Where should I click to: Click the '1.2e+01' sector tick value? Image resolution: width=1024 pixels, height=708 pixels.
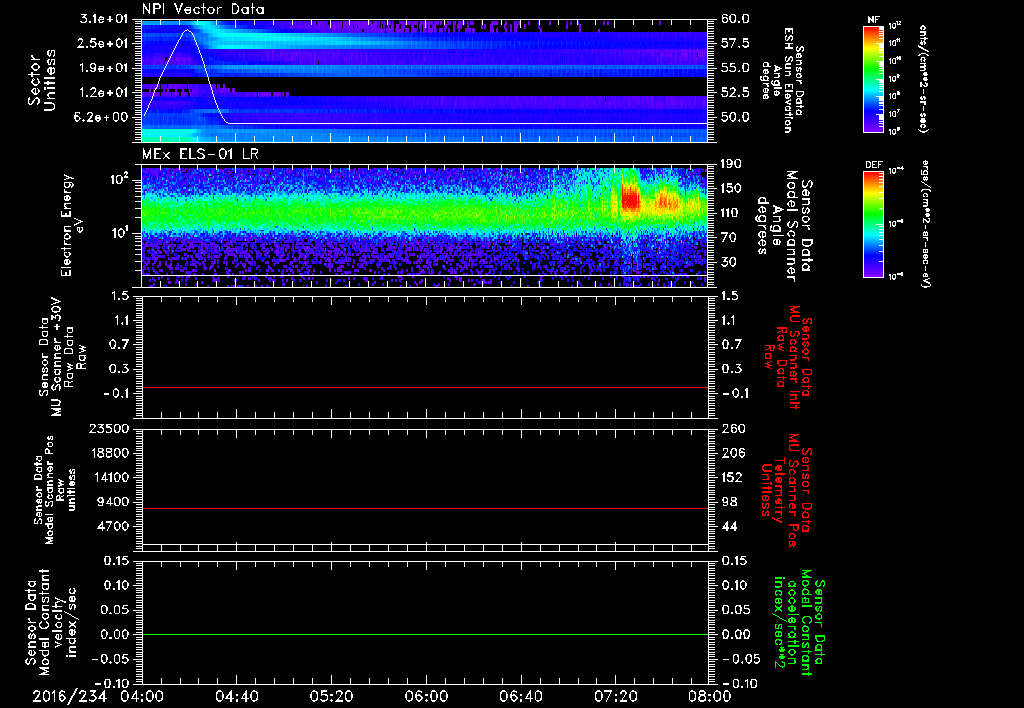click(x=104, y=93)
